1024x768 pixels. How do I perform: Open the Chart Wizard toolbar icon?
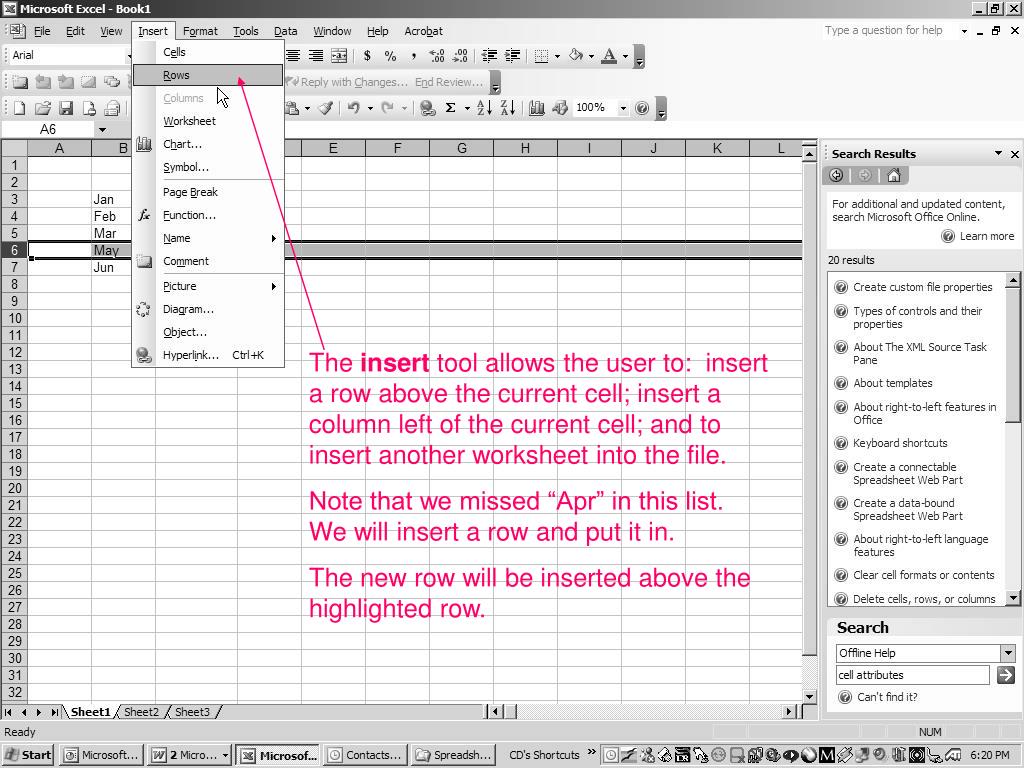pyautogui.click(x=536, y=108)
